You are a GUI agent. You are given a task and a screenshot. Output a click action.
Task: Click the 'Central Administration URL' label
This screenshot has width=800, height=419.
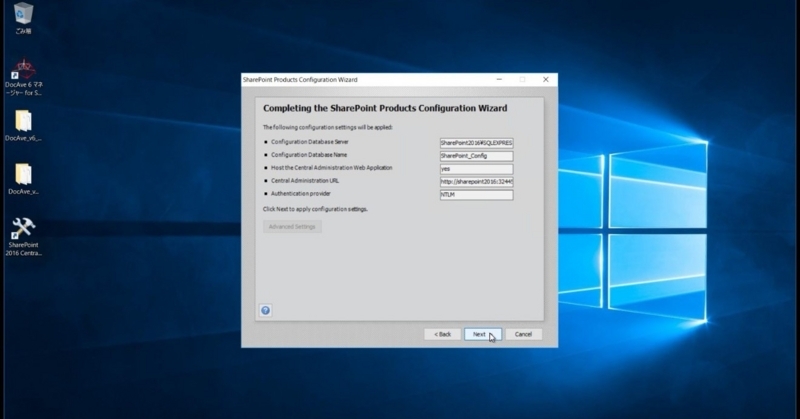305,181
